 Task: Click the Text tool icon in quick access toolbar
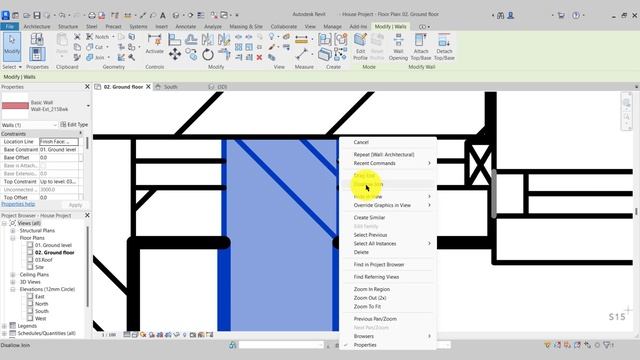coord(163,15)
